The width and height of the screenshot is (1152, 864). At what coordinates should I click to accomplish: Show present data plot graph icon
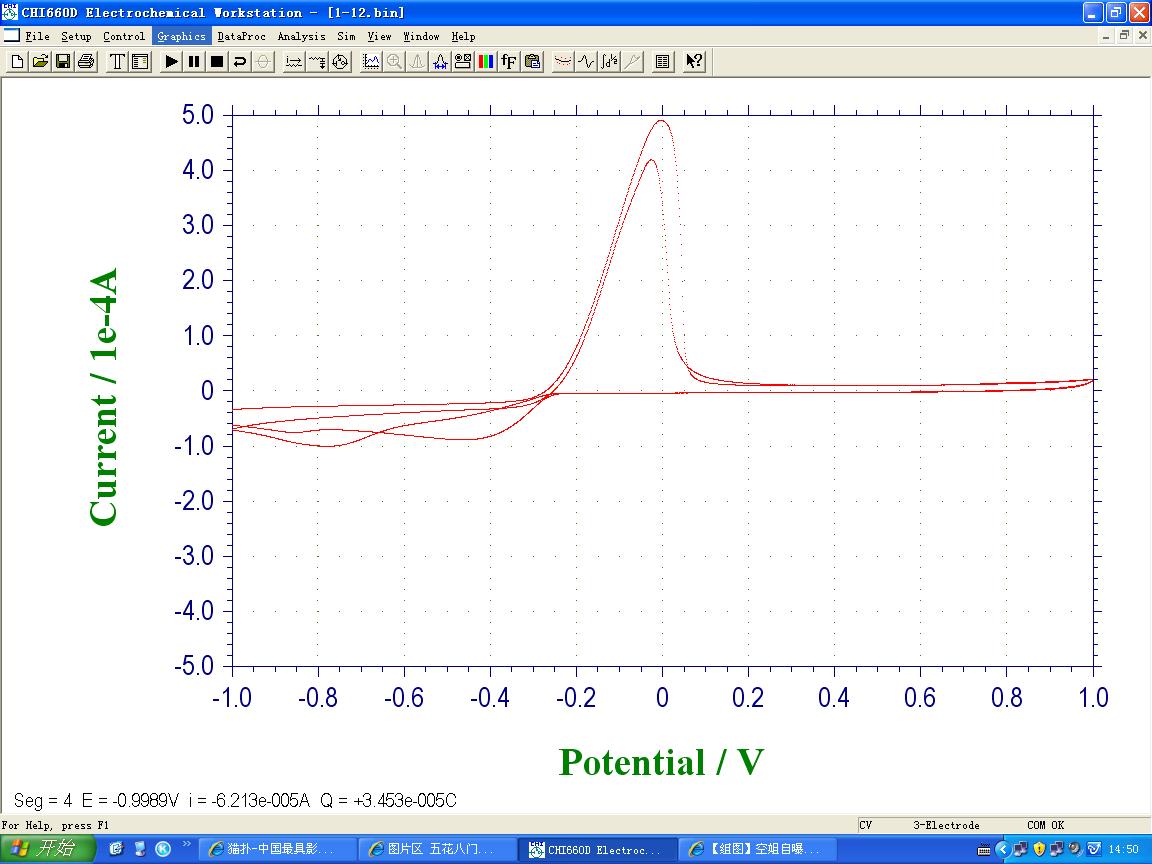tap(372, 62)
